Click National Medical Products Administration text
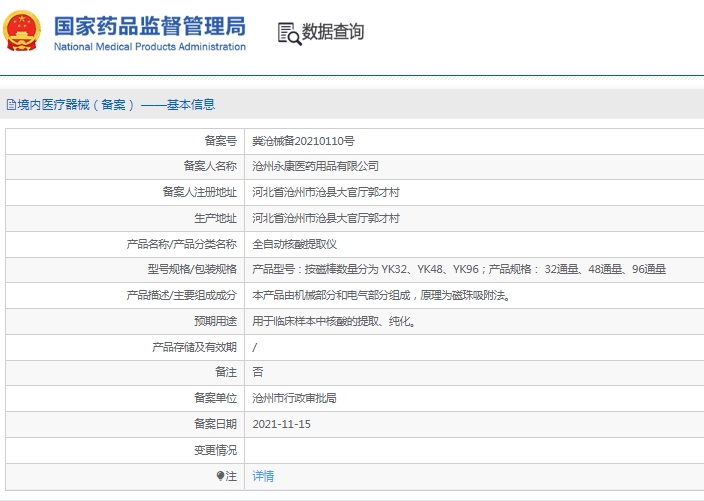 coord(150,47)
